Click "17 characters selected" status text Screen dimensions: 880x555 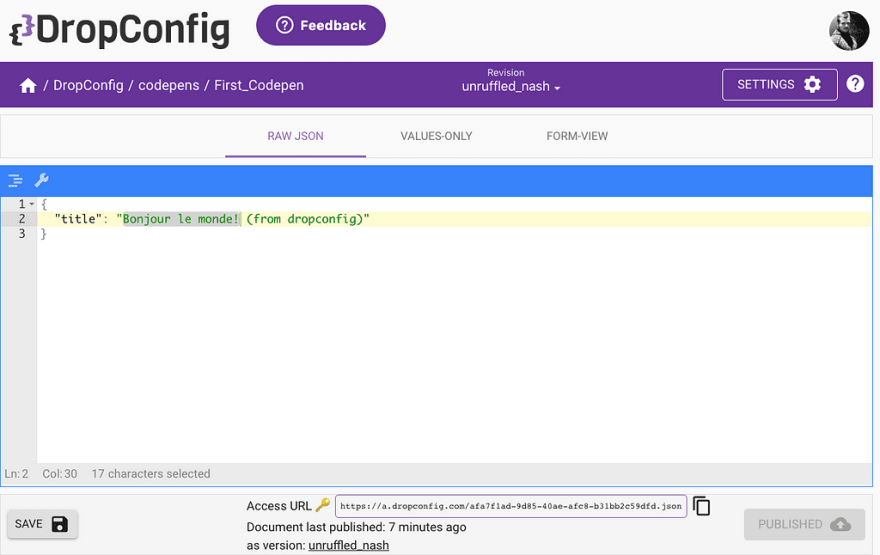coord(151,474)
